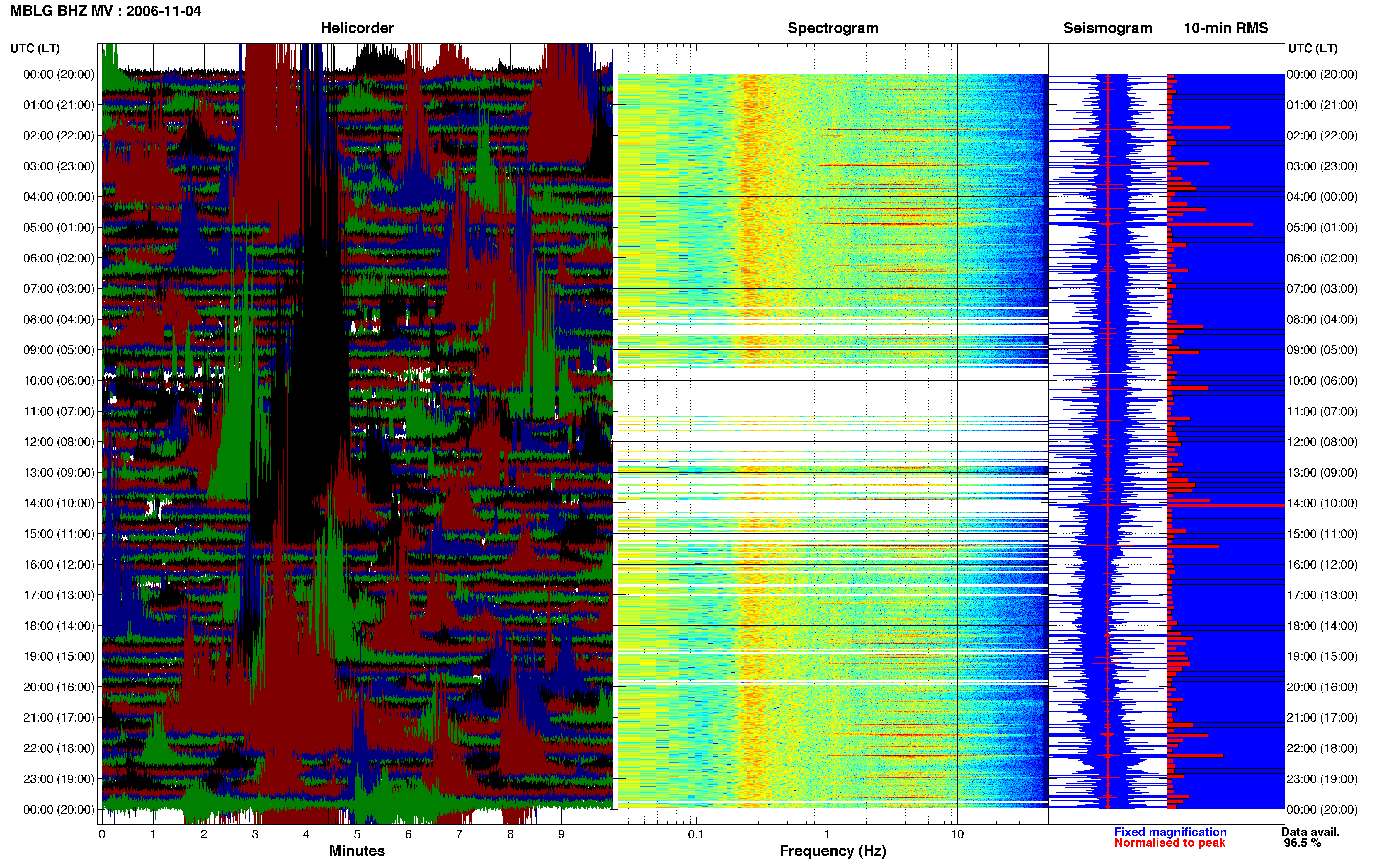Screen dimensions: 1389x868
Task: Click the 'Fixed magnification' legend text
Action: point(1170,832)
